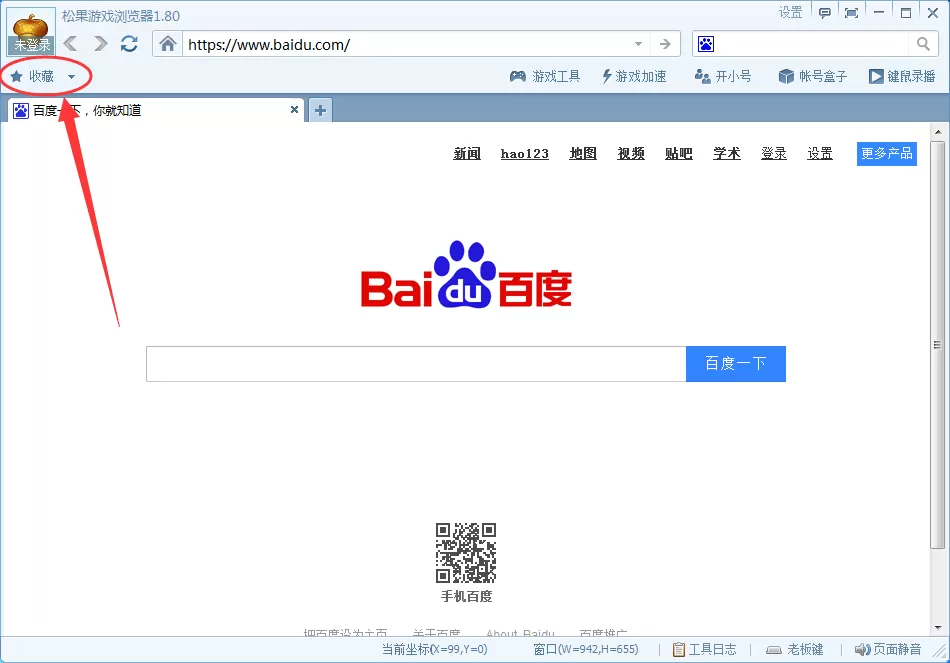The width and height of the screenshot is (950, 663).
Task: Go forward with the right arrow
Action: click(100, 44)
